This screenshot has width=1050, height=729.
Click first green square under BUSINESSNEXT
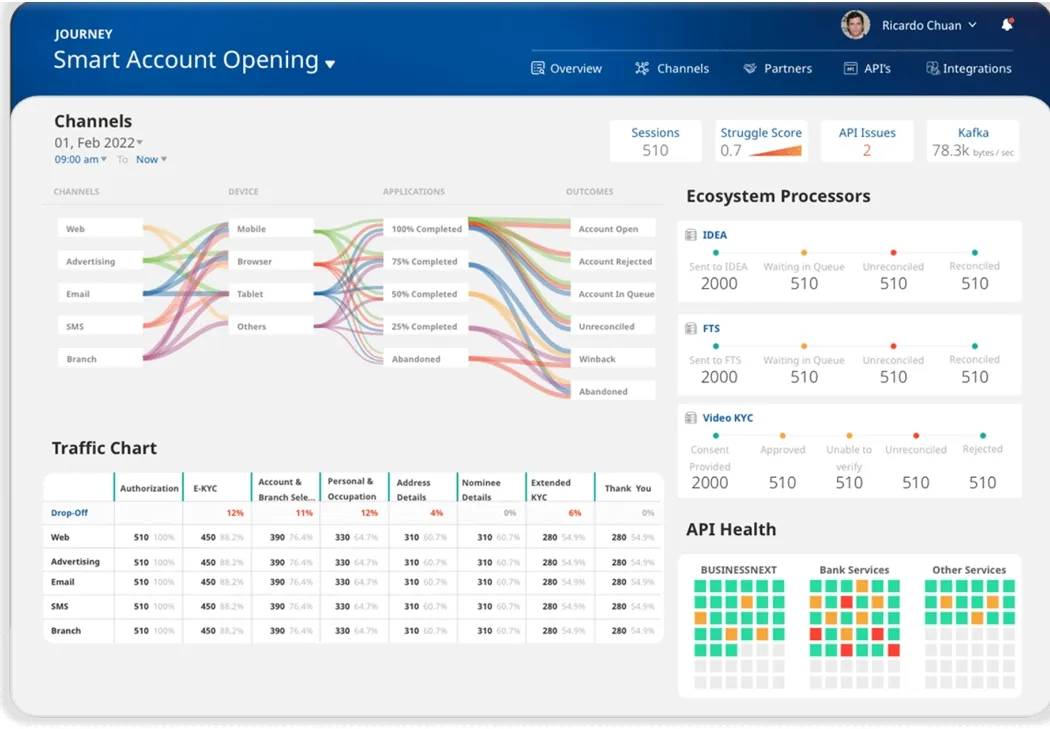coord(701,585)
